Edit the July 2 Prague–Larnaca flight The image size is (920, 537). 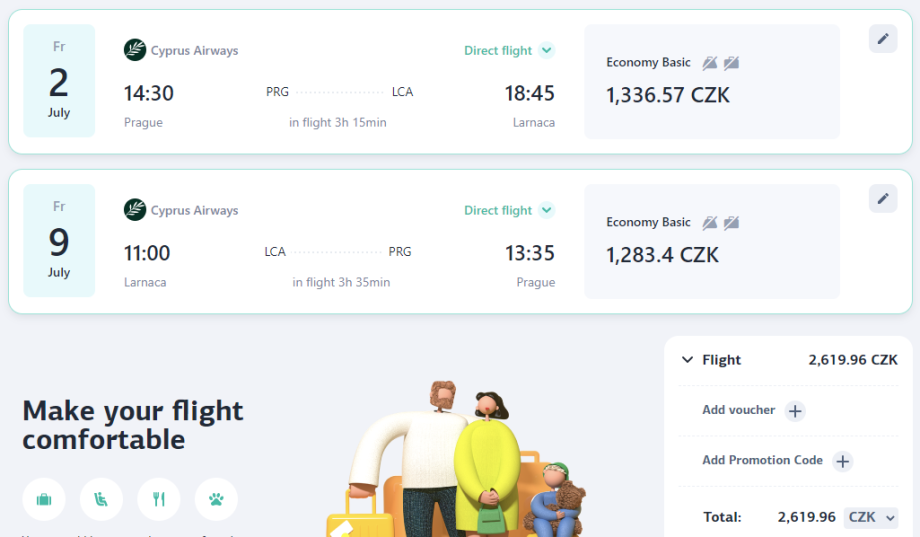[883, 39]
